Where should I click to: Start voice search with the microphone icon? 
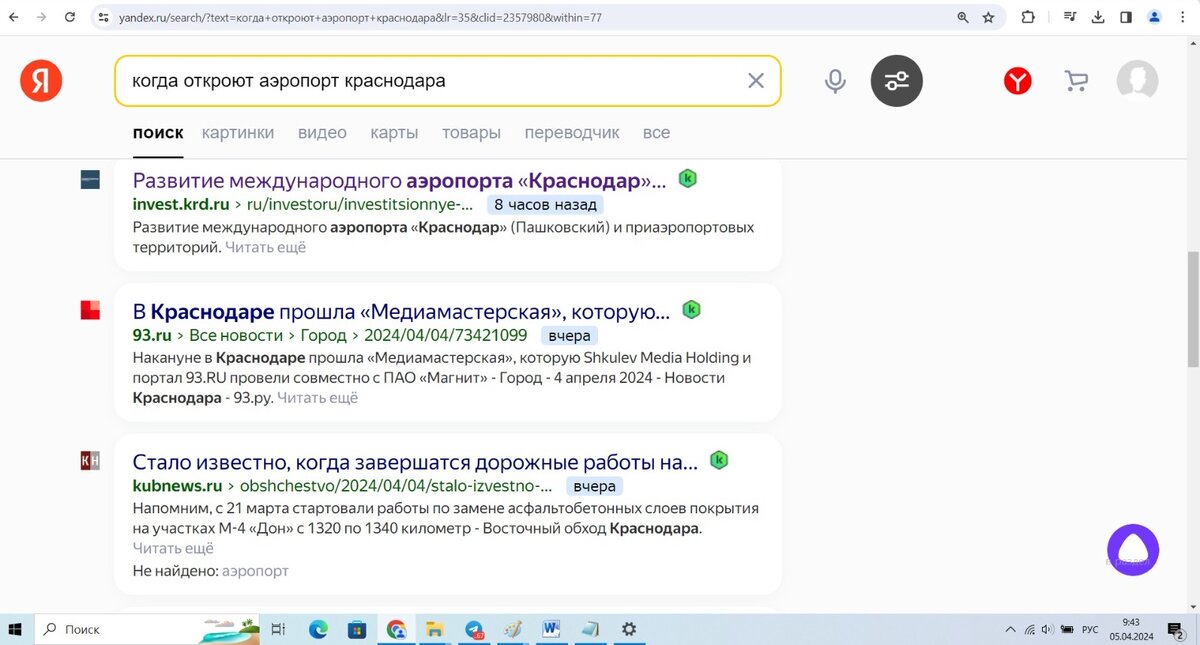835,81
